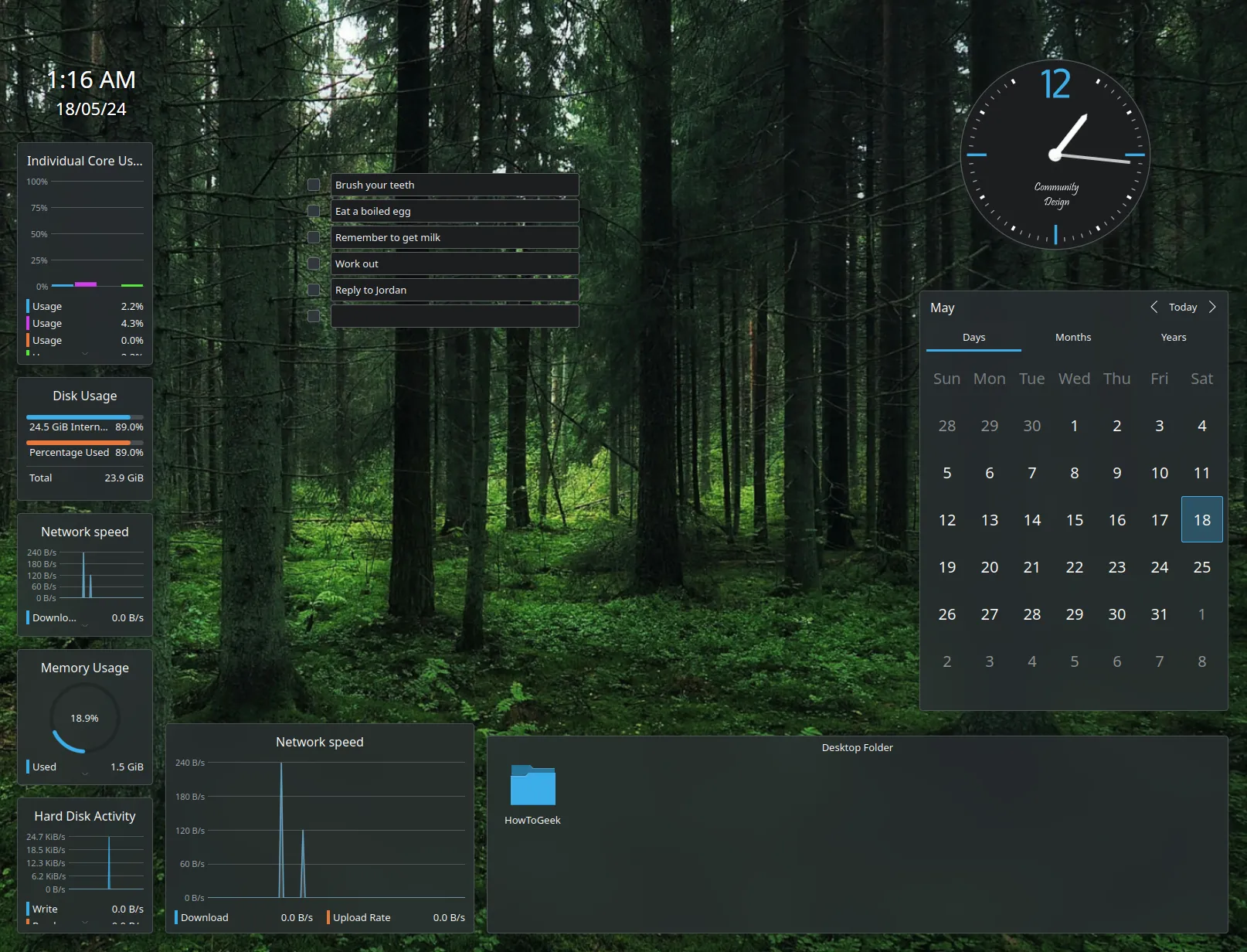Tick the 'Work out' checkbox
1247x952 pixels.
pos(314,263)
